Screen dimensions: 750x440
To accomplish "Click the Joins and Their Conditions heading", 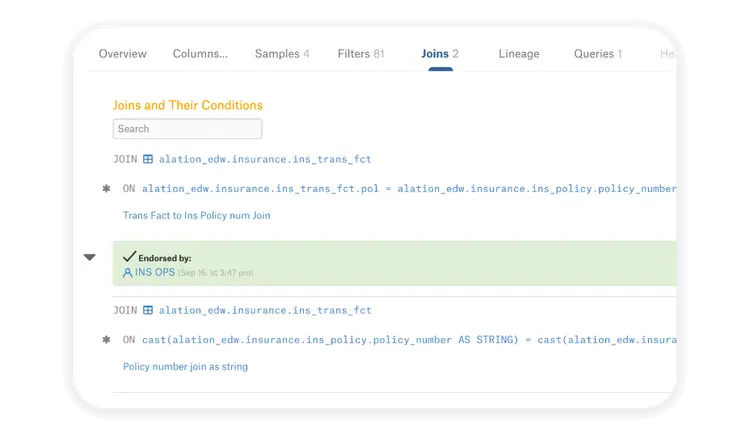I will 188,105.
